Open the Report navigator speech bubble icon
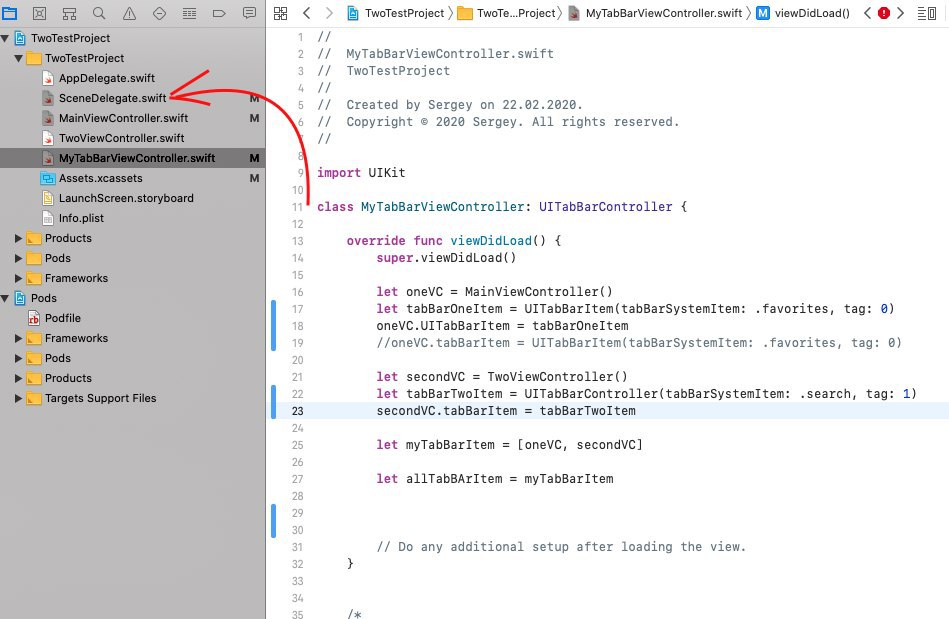This screenshot has width=949, height=619. [x=249, y=13]
